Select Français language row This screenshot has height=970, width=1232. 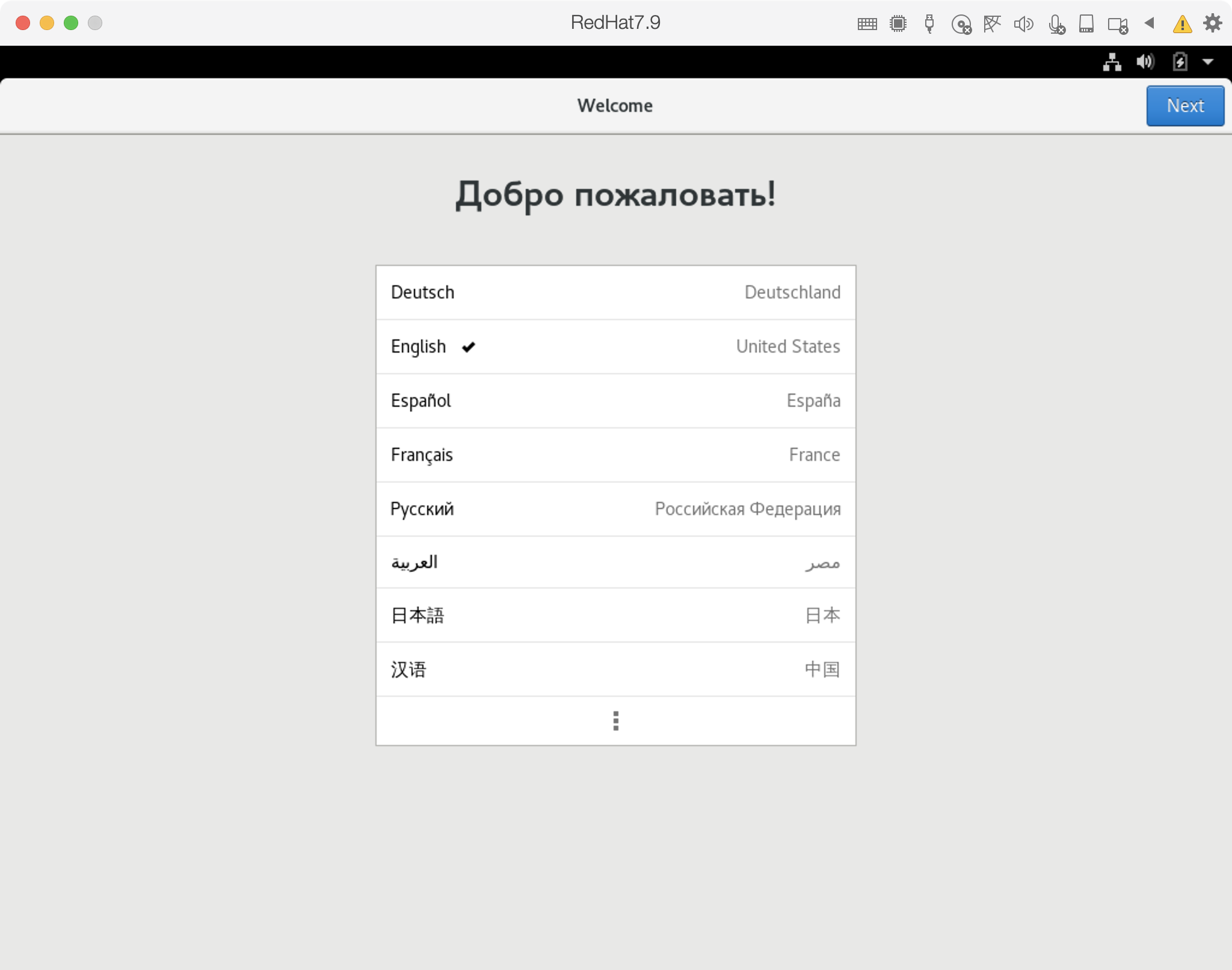point(615,455)
